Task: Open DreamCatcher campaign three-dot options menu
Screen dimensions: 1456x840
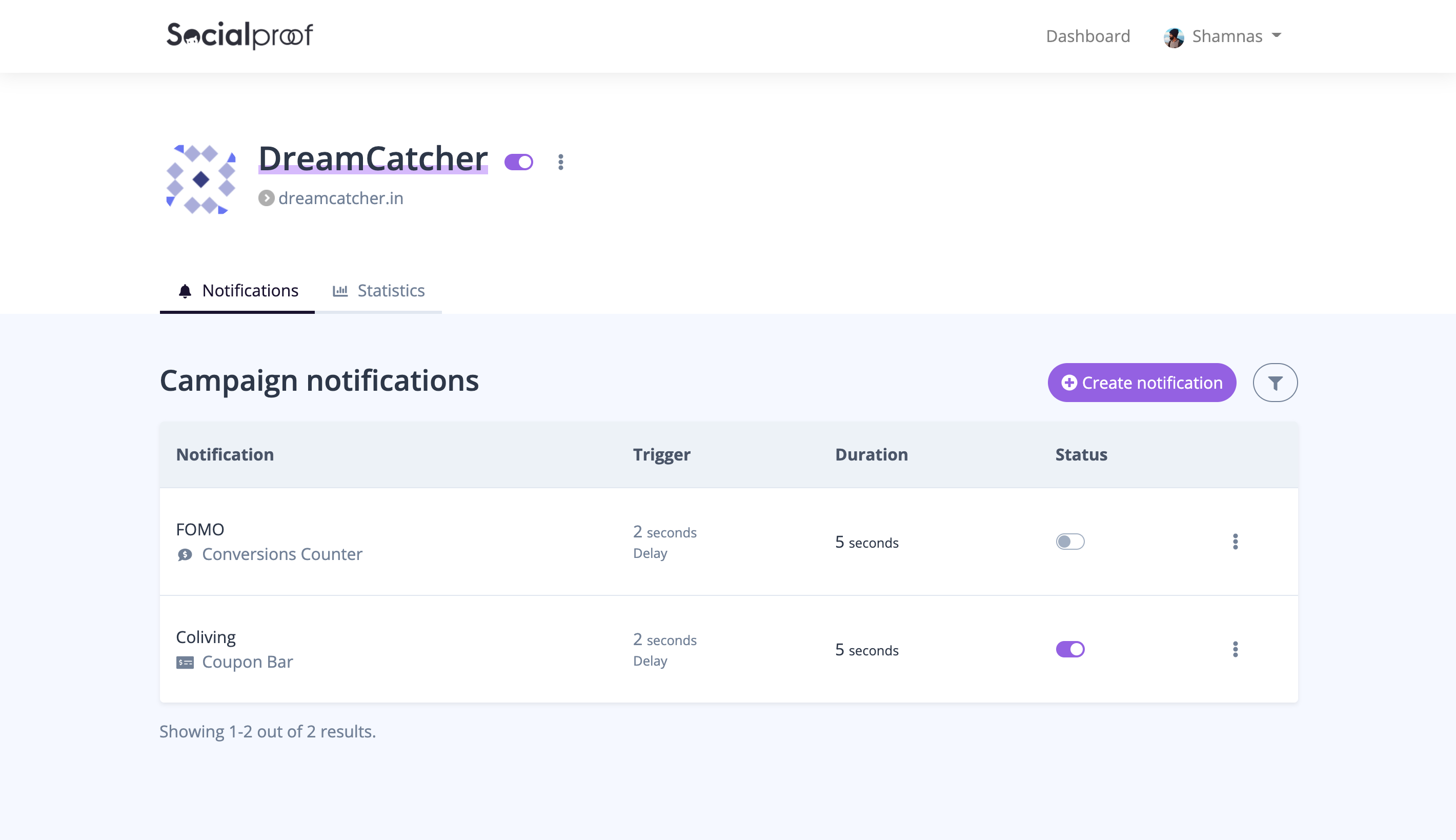Action: click(x=560, y=162)
